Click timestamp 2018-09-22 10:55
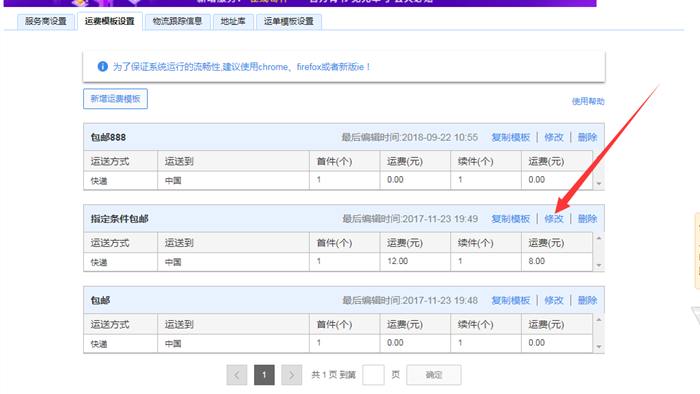This screenshot has width=700, height=394. tap(440, 137)
